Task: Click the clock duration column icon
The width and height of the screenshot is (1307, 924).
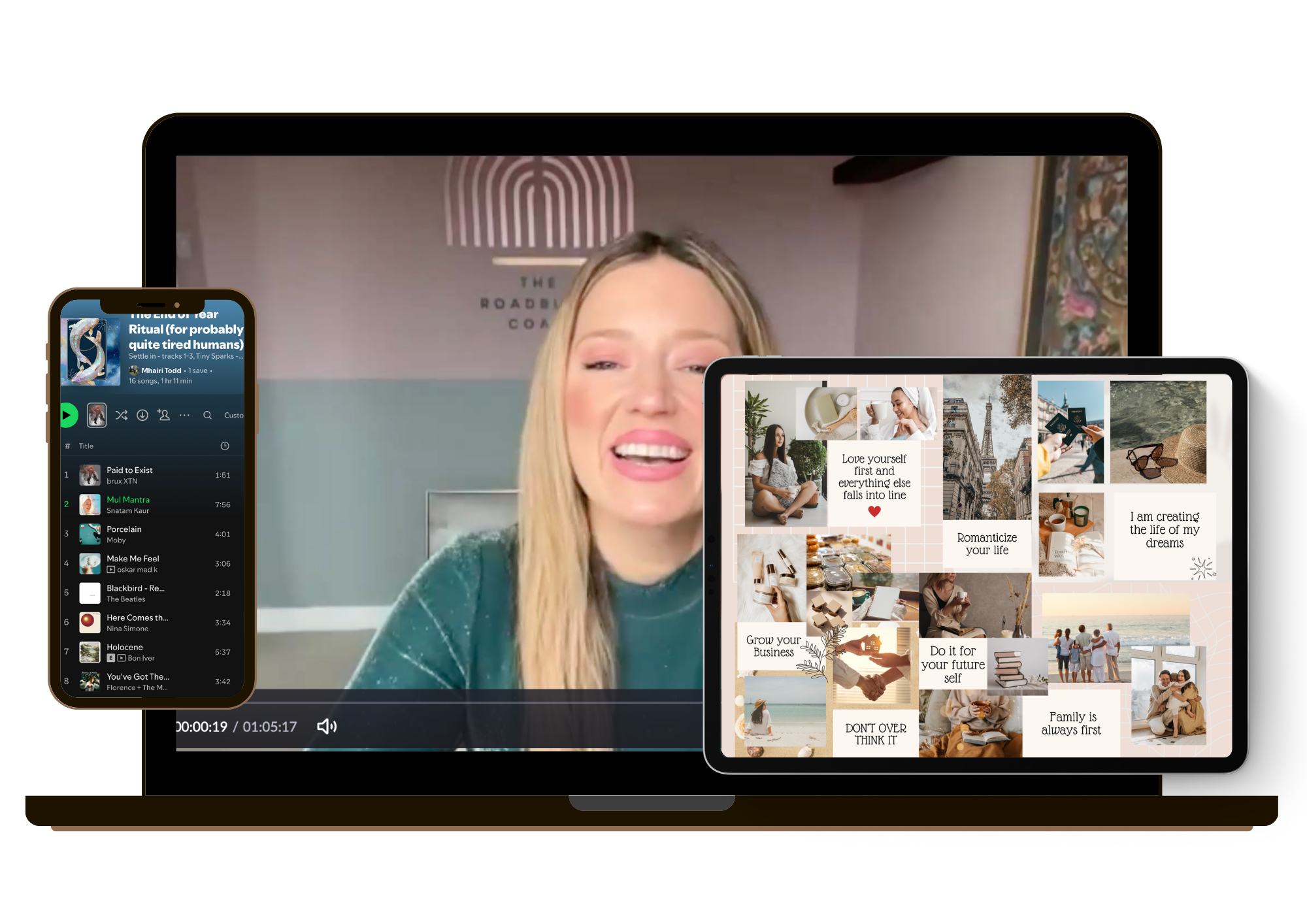Action: [x=225, y=446]
